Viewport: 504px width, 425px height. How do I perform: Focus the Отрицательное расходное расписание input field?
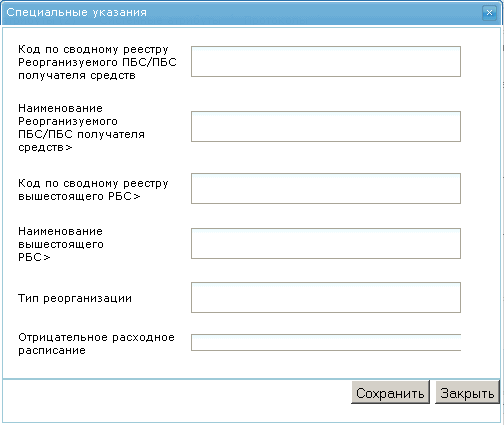click(326, 342)
